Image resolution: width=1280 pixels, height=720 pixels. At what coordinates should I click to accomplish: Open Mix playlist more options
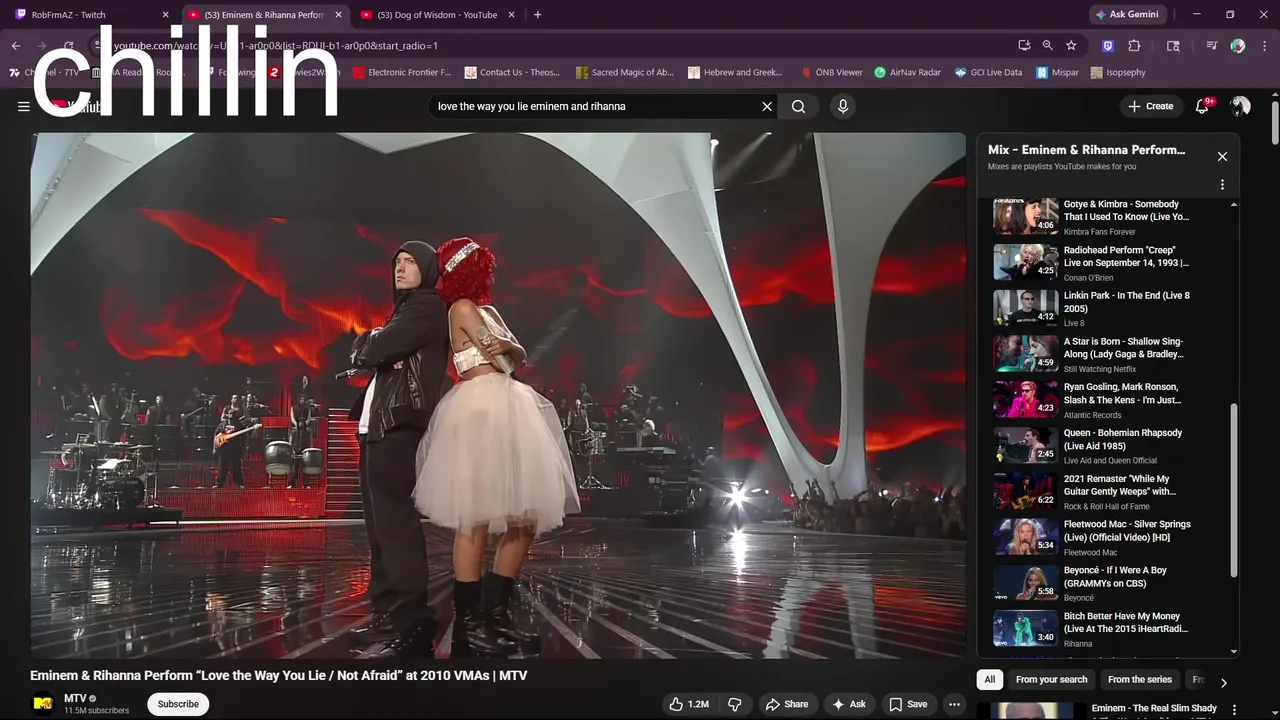1222,185
